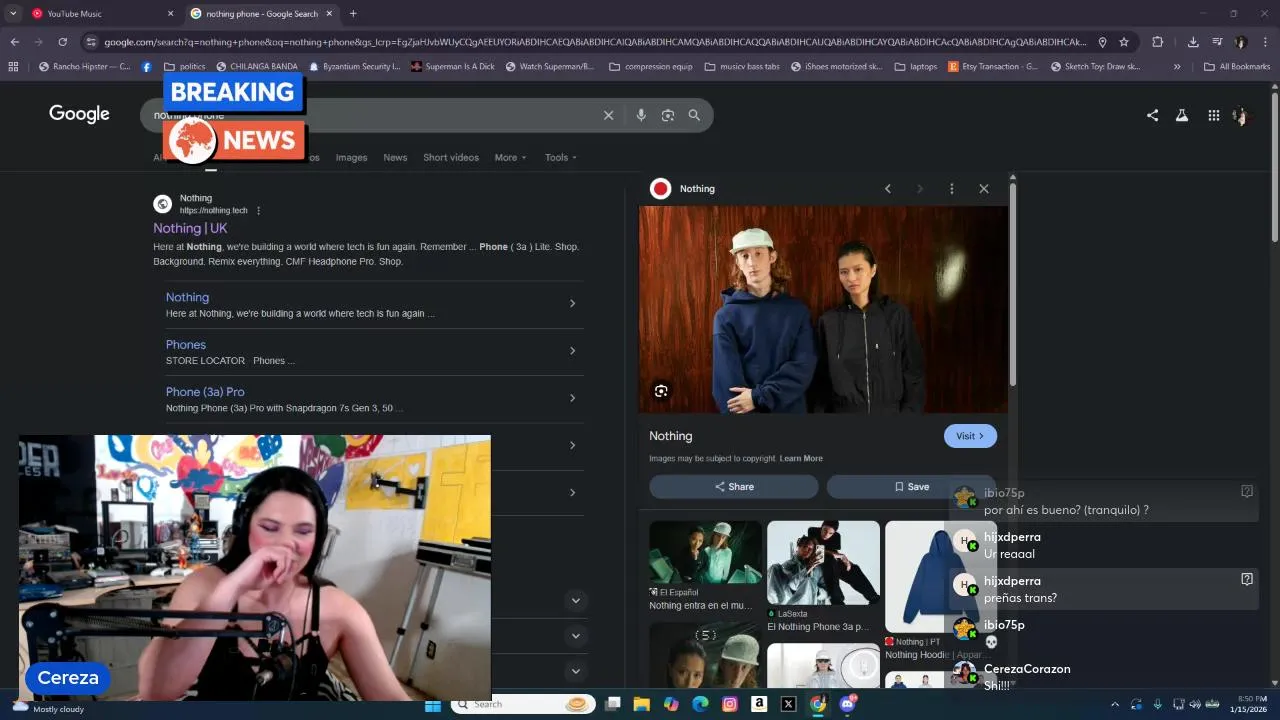This screenshot has height=720, width=1280.
Task: Open El Español related image thumbnail
Action: tap(705, 552)
